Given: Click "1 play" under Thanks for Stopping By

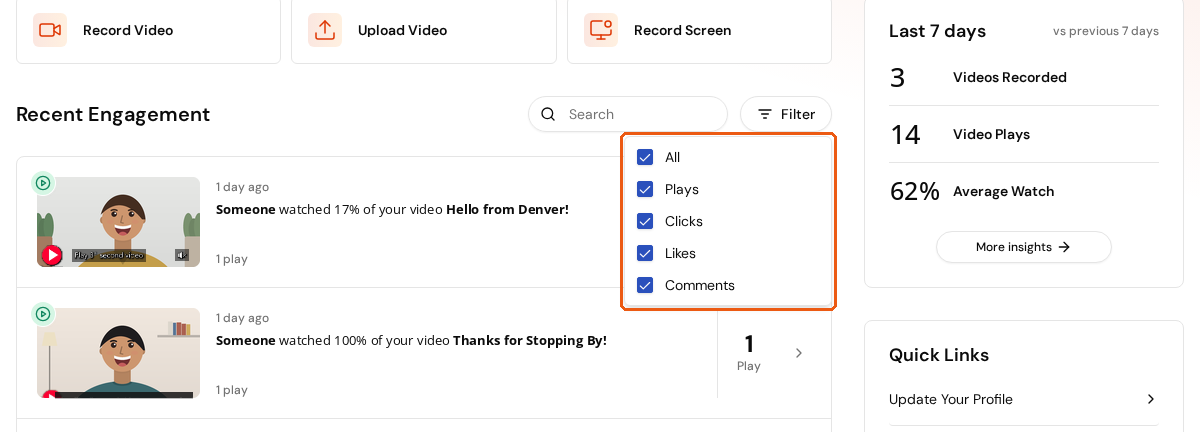Looking at the screenshot, I should coord(232,390).
